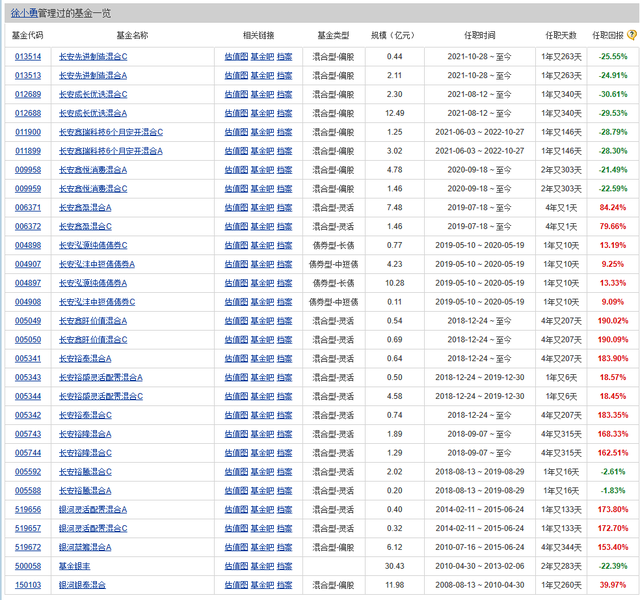
Task: Open 估值图 link in 005743 row
Action: tap(236, 434)
